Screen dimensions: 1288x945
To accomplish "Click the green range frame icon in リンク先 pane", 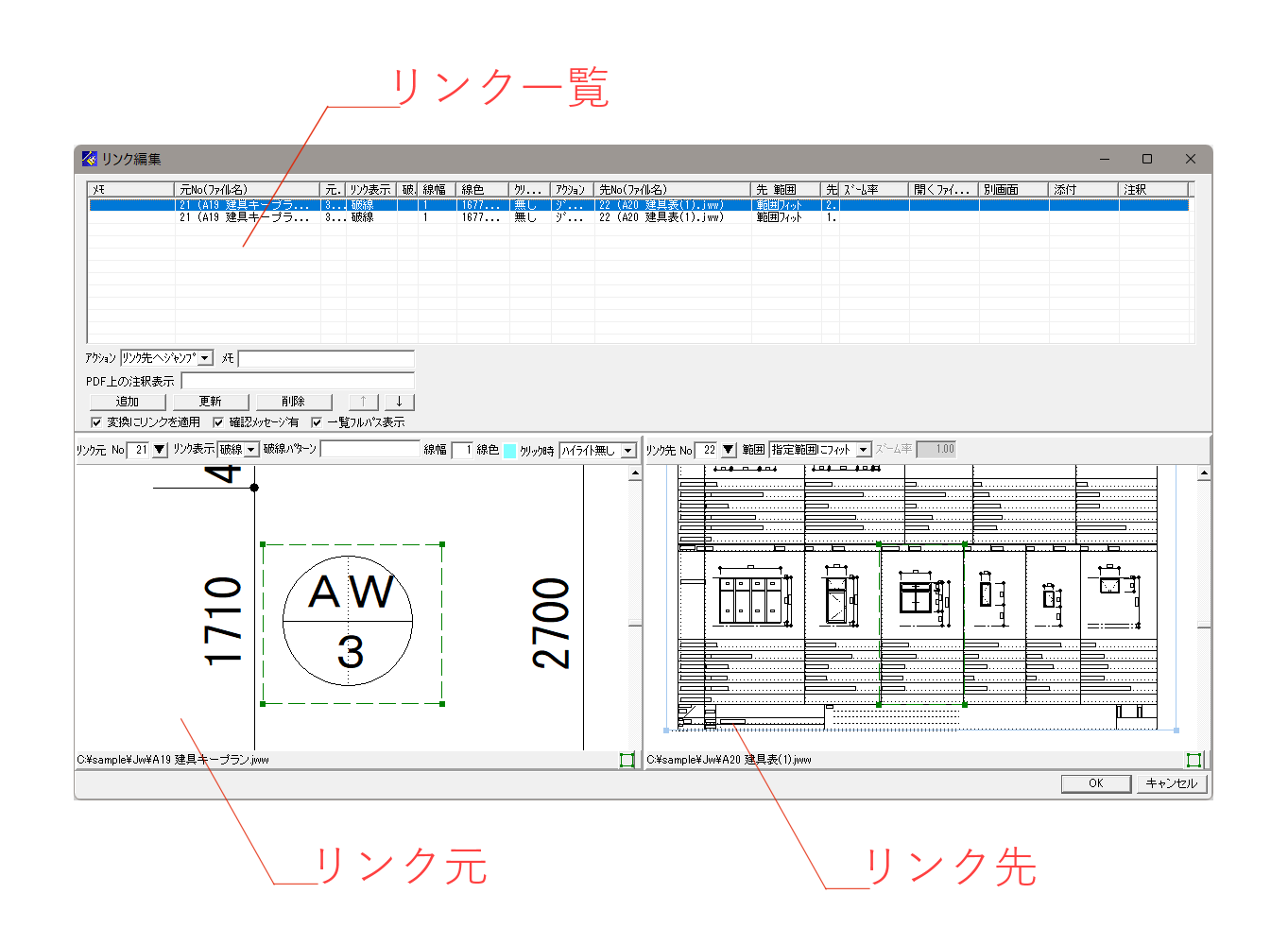I will tap(1194, 759).
